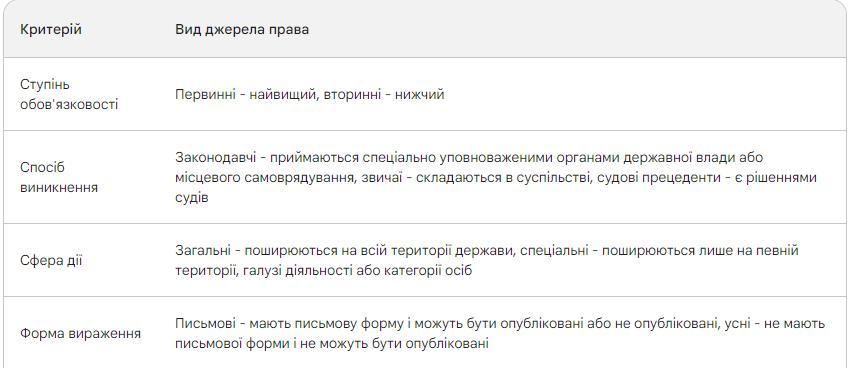Click the 'Критерій' column header
Screen dimensions: 849x368
(51, 29)
